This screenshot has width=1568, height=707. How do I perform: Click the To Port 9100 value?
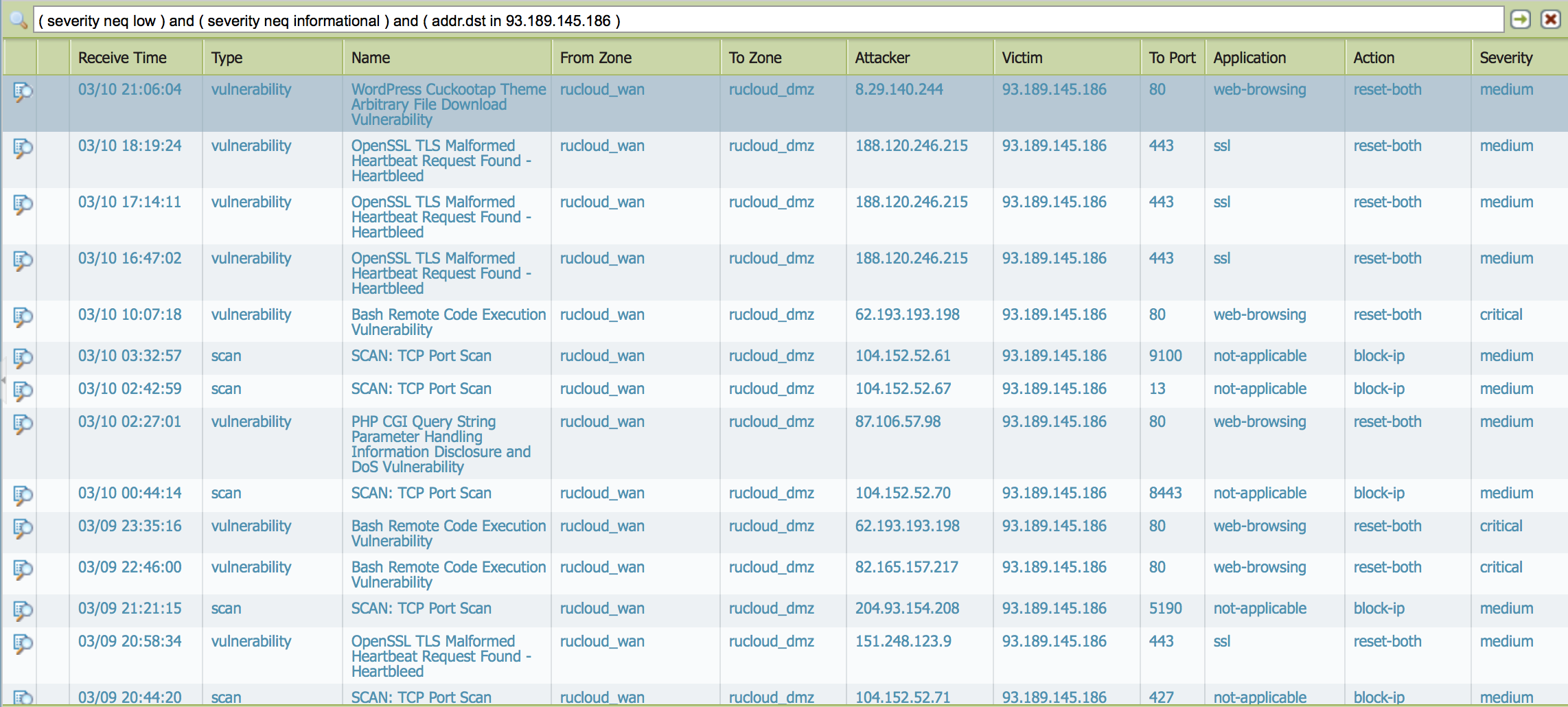pos(1165,356)
